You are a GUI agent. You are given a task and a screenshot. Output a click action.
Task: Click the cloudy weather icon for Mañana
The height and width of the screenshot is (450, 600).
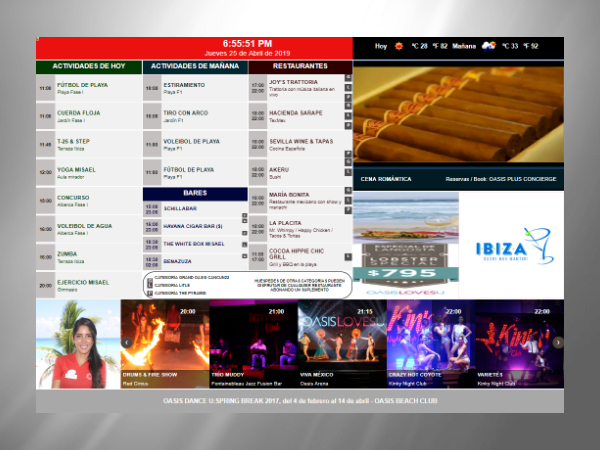click(x=489, y=46)
